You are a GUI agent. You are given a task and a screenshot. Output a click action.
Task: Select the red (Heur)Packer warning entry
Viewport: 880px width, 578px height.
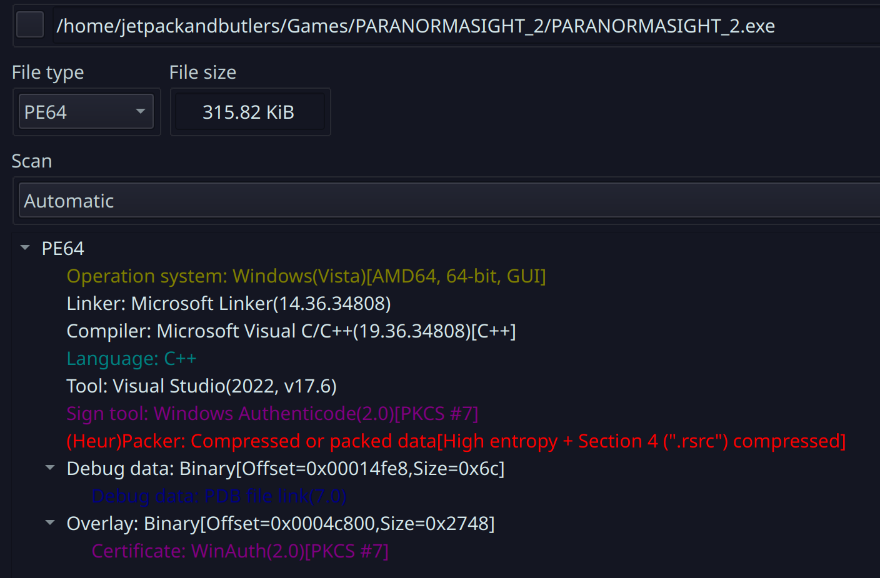pos(456,441)
